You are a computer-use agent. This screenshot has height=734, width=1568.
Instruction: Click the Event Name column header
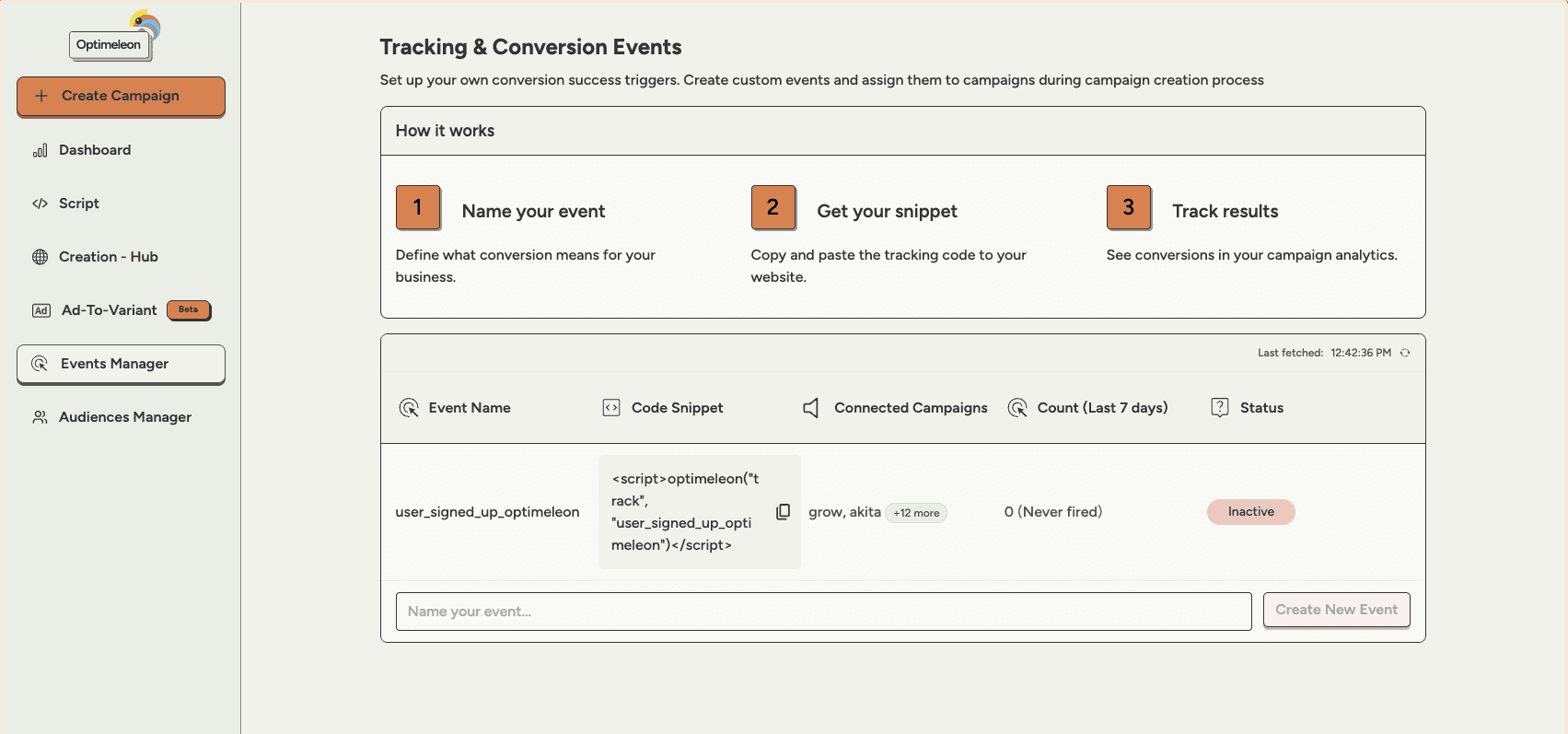pos(470,408)
